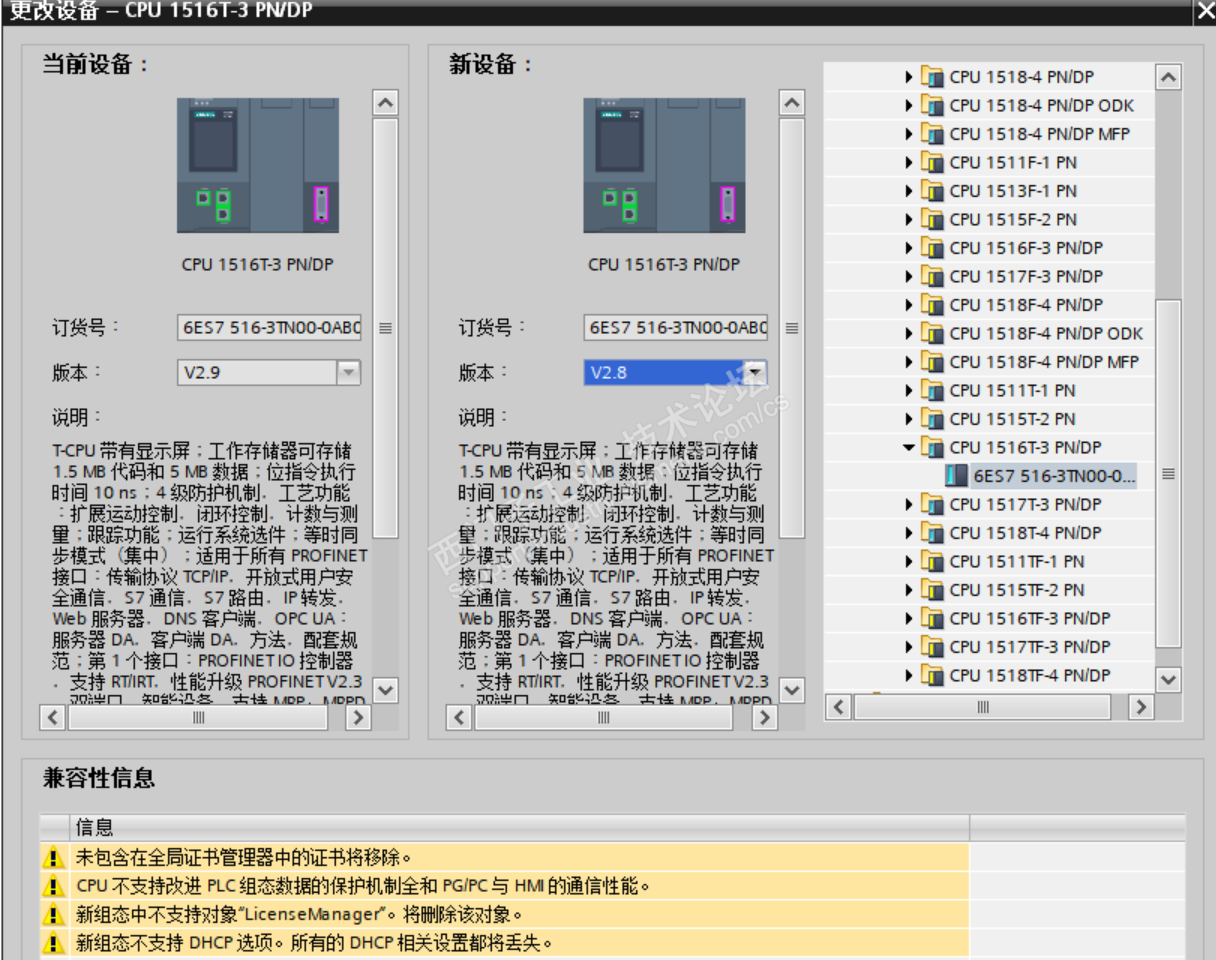Image resolution: width=1216 pixels, height=960 pixels.
Task: Click the CPU 1517F-3 PN/DP folder icon
Action: (932, 276)
